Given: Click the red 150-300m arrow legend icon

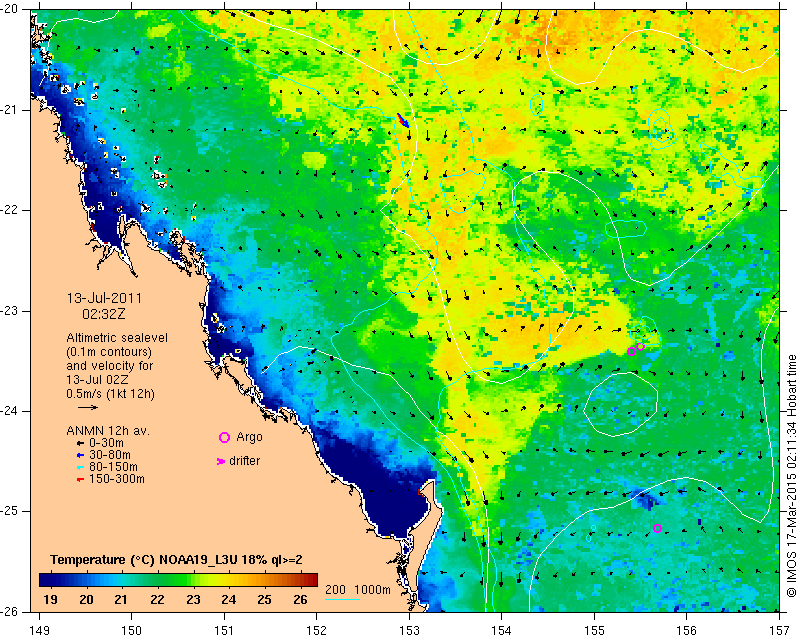Looking at the screenshot, I should 80,480.
